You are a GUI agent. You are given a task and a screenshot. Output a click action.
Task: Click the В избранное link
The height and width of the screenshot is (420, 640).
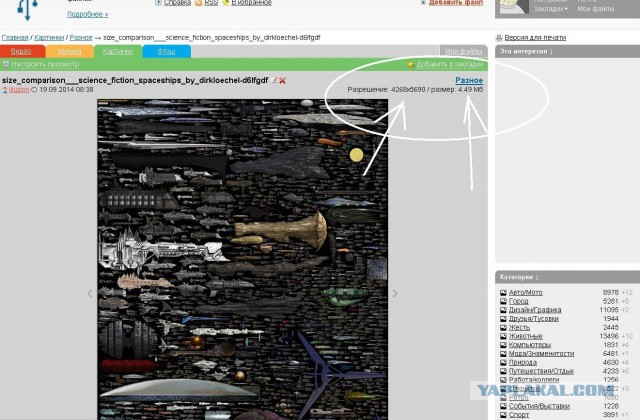click(x=251, y=2)
